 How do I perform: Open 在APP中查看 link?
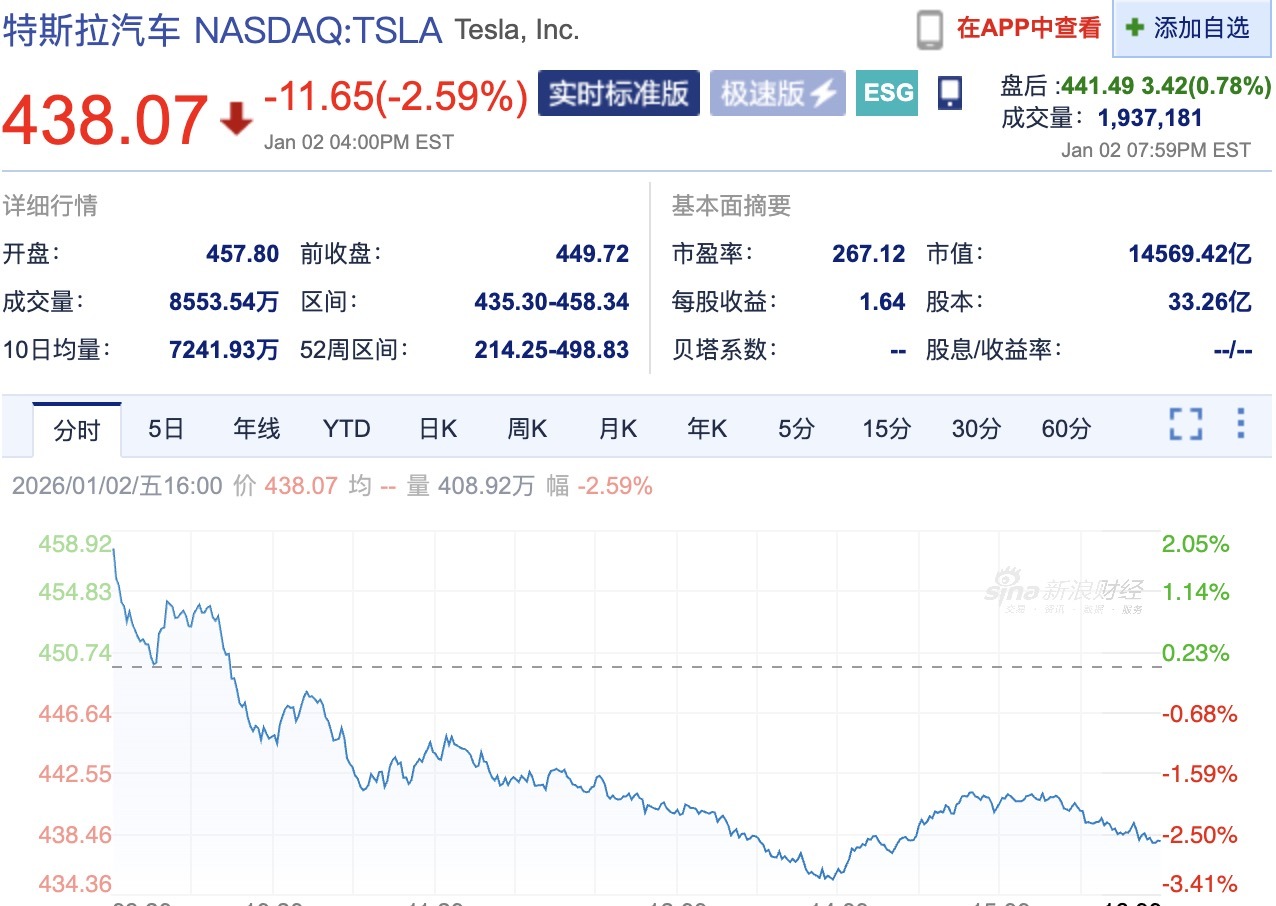click(1028, 28)
